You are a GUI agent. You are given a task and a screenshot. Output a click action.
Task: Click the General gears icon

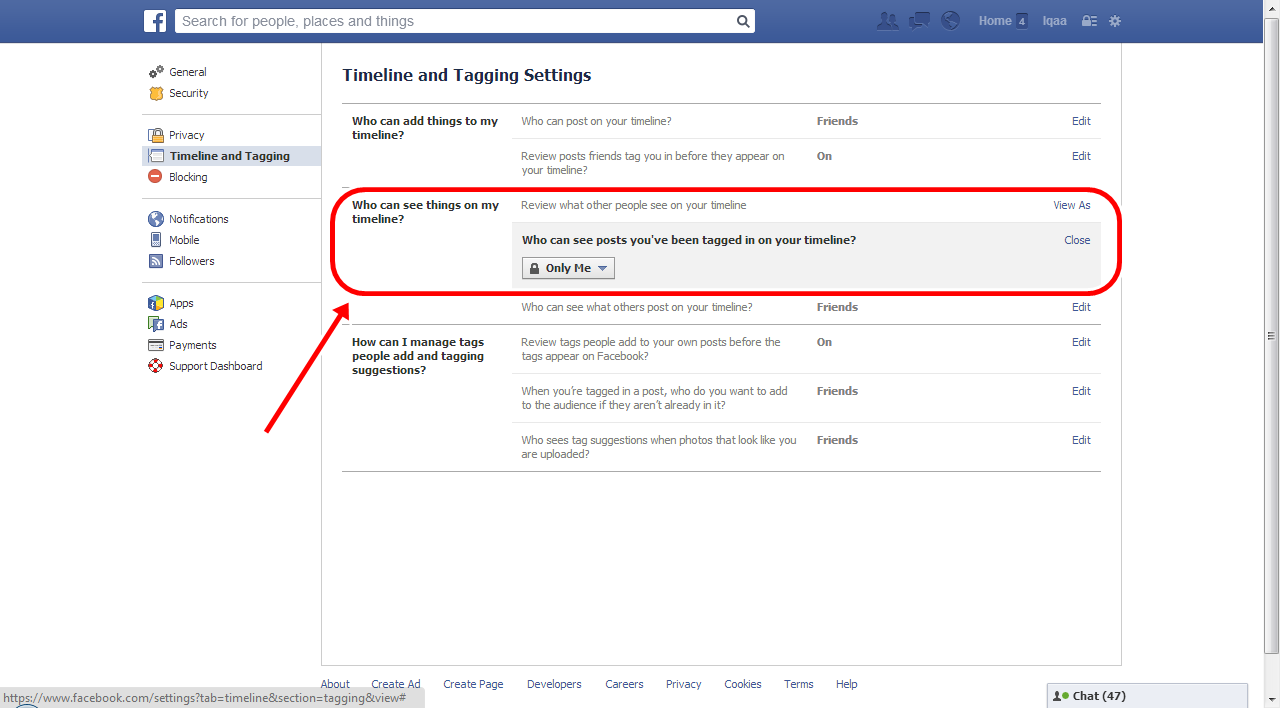coord(156,72)
